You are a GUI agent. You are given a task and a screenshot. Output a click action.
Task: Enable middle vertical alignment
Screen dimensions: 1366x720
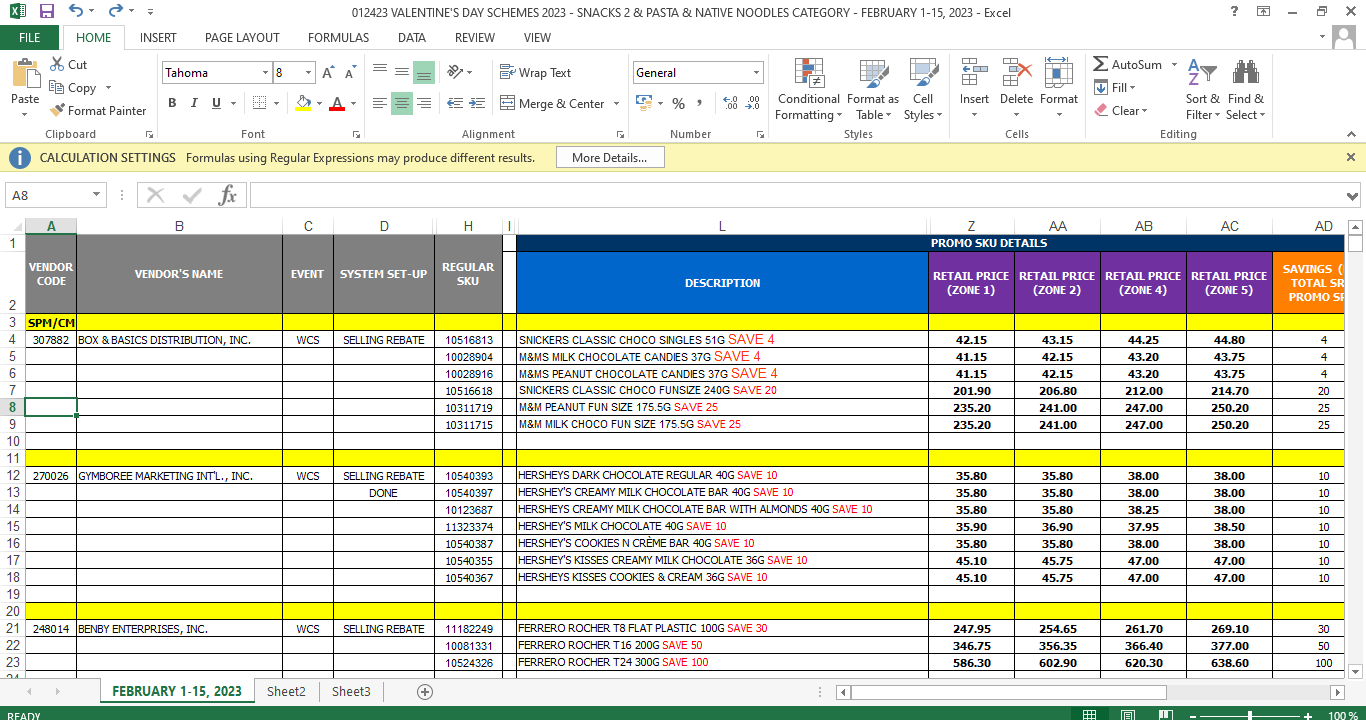click(x=401, y=73)
